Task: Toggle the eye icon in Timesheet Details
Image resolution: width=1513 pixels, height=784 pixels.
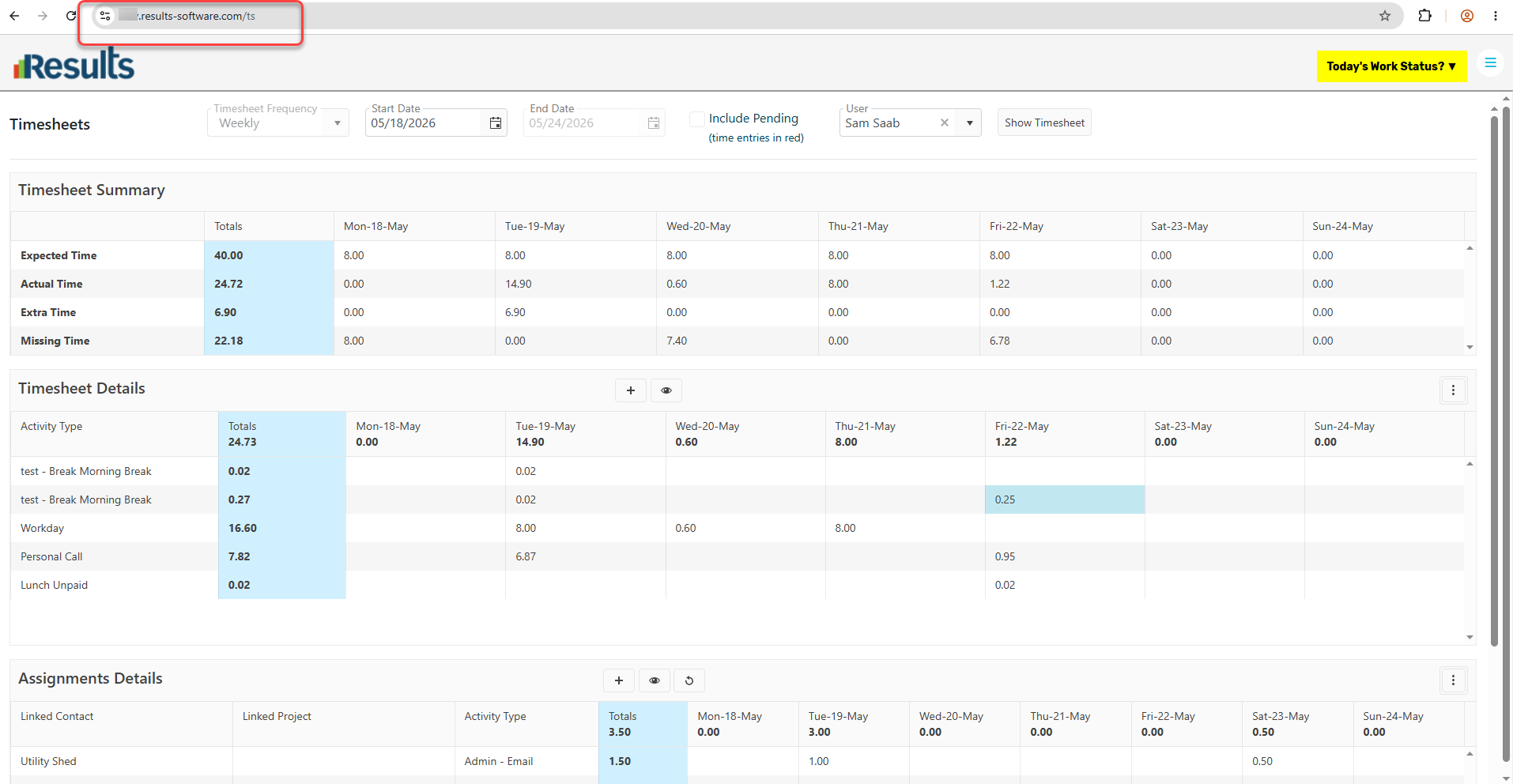Action: [x=666, y=390]
